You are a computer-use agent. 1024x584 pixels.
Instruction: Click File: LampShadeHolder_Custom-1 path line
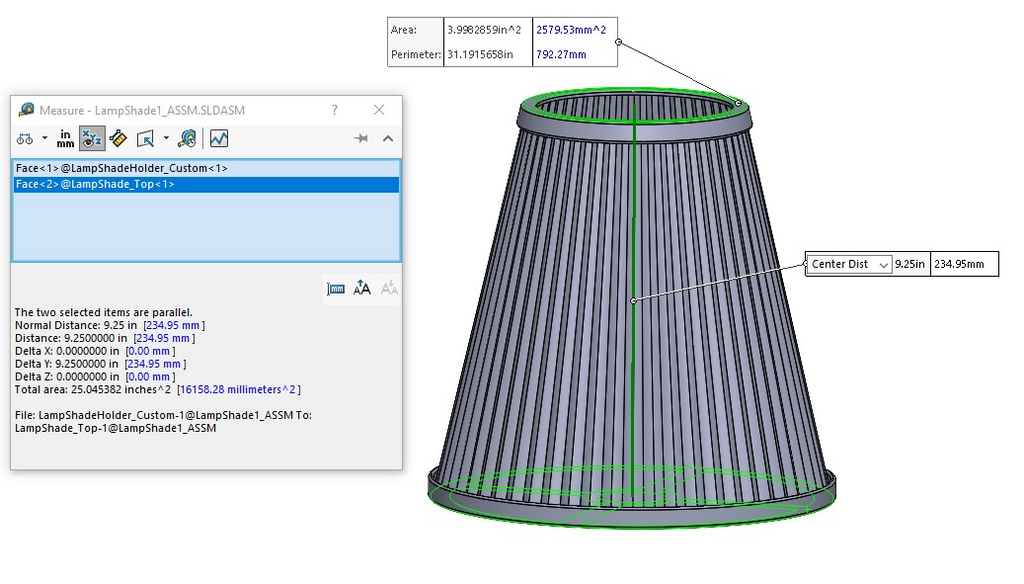tap(163, 415)
